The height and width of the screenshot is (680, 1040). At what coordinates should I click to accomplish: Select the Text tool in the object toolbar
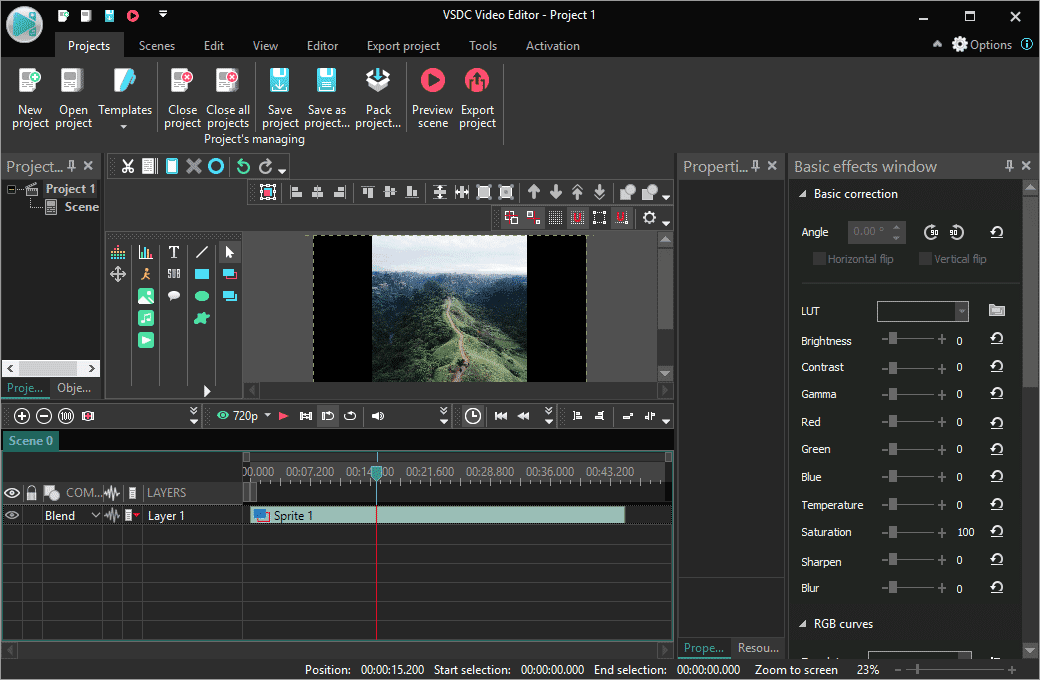(174, 252)
